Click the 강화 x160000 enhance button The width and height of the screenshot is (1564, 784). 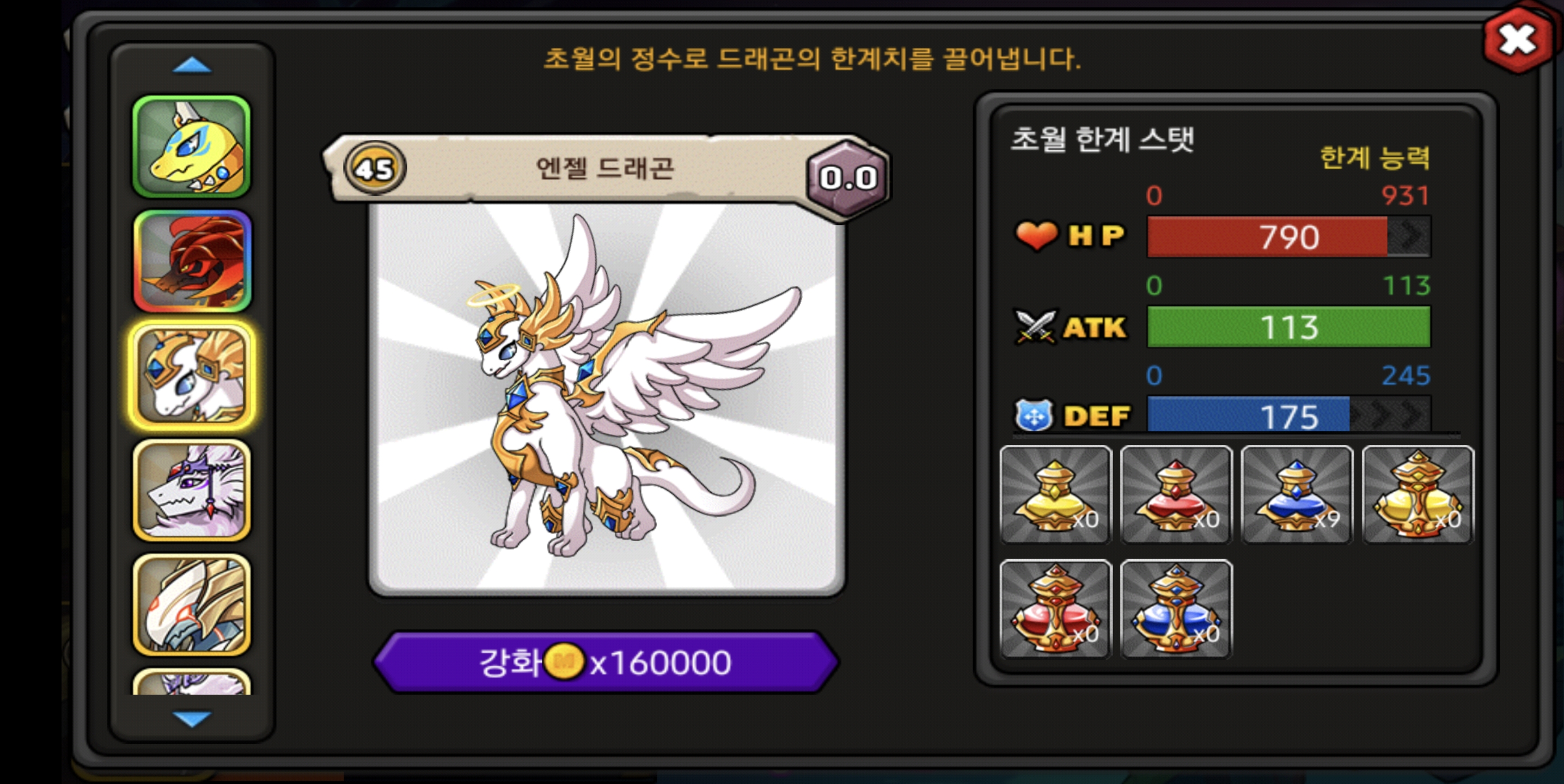[606, 662]
